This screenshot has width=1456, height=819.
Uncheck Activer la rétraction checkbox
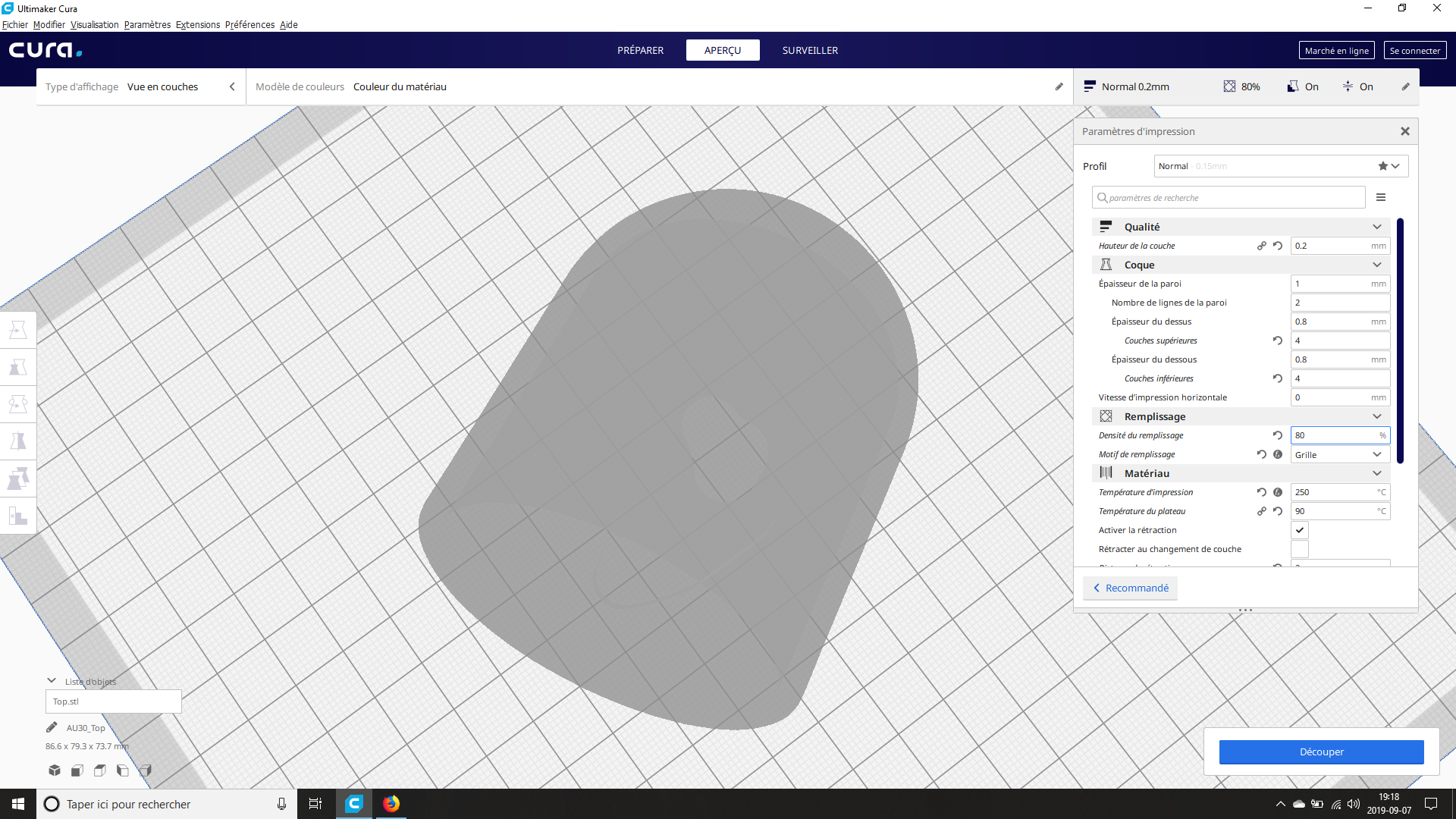click(1300, 530)
